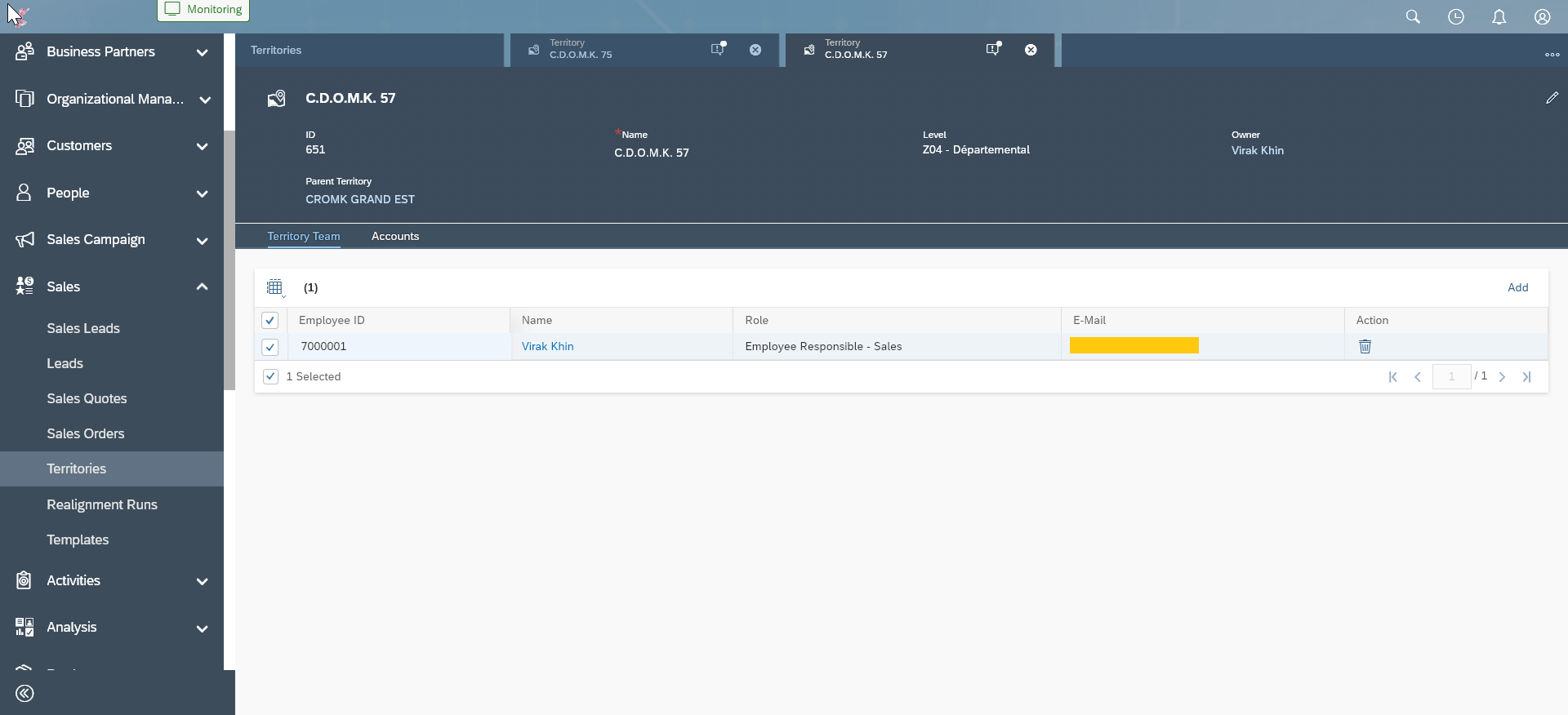Open the notifications bell icon

(1499, 17)
